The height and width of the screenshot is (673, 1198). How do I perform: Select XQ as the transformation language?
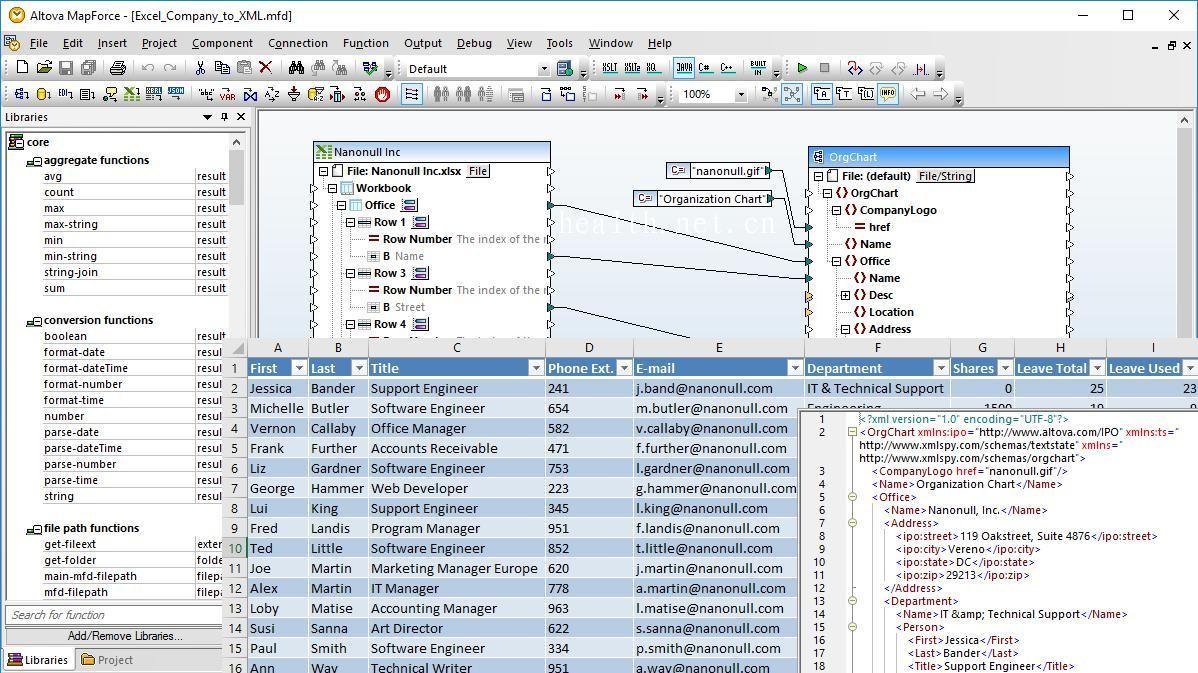[x=652, y=68]
